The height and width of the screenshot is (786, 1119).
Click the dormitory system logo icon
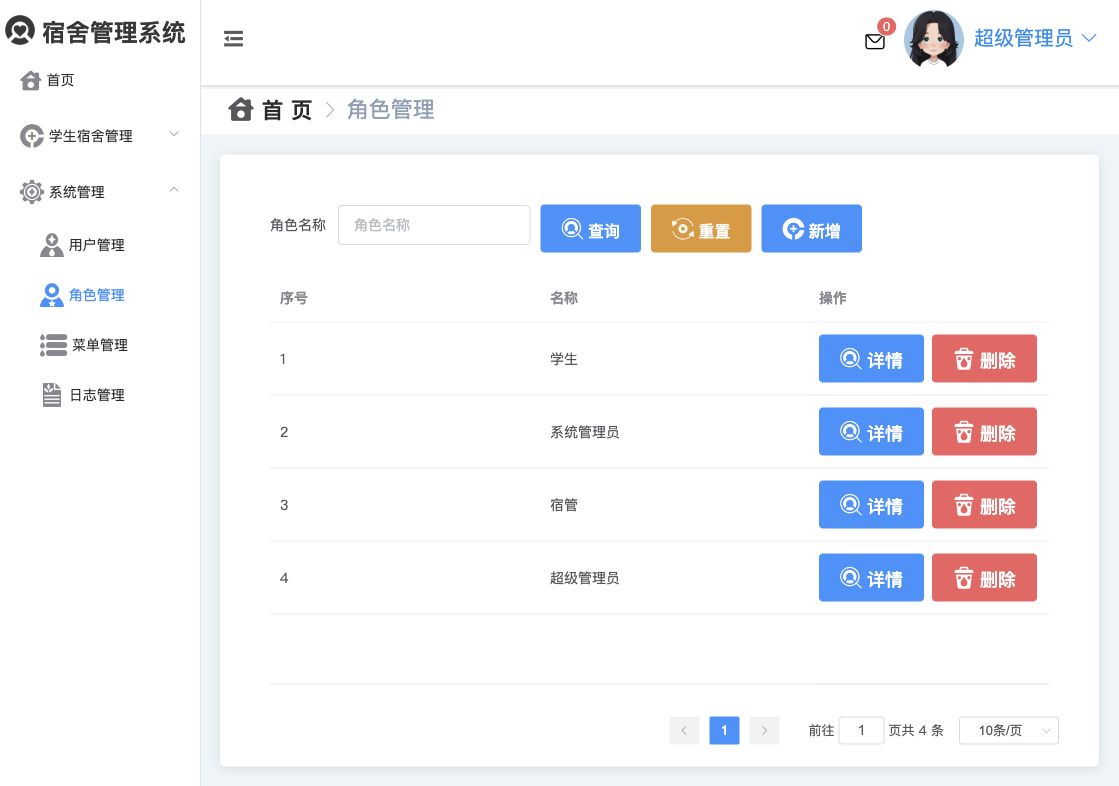[20, 30]
